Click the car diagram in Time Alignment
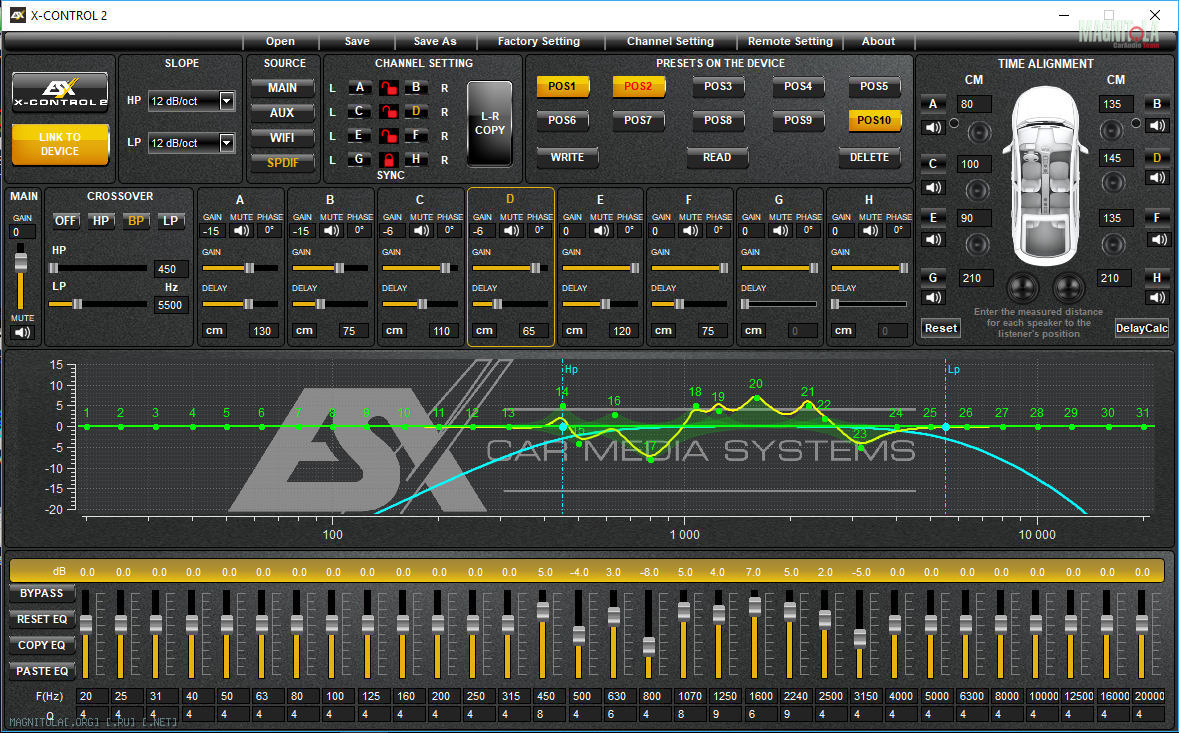The width and height of the screenshot is (1179, 733). (1046, 176)
